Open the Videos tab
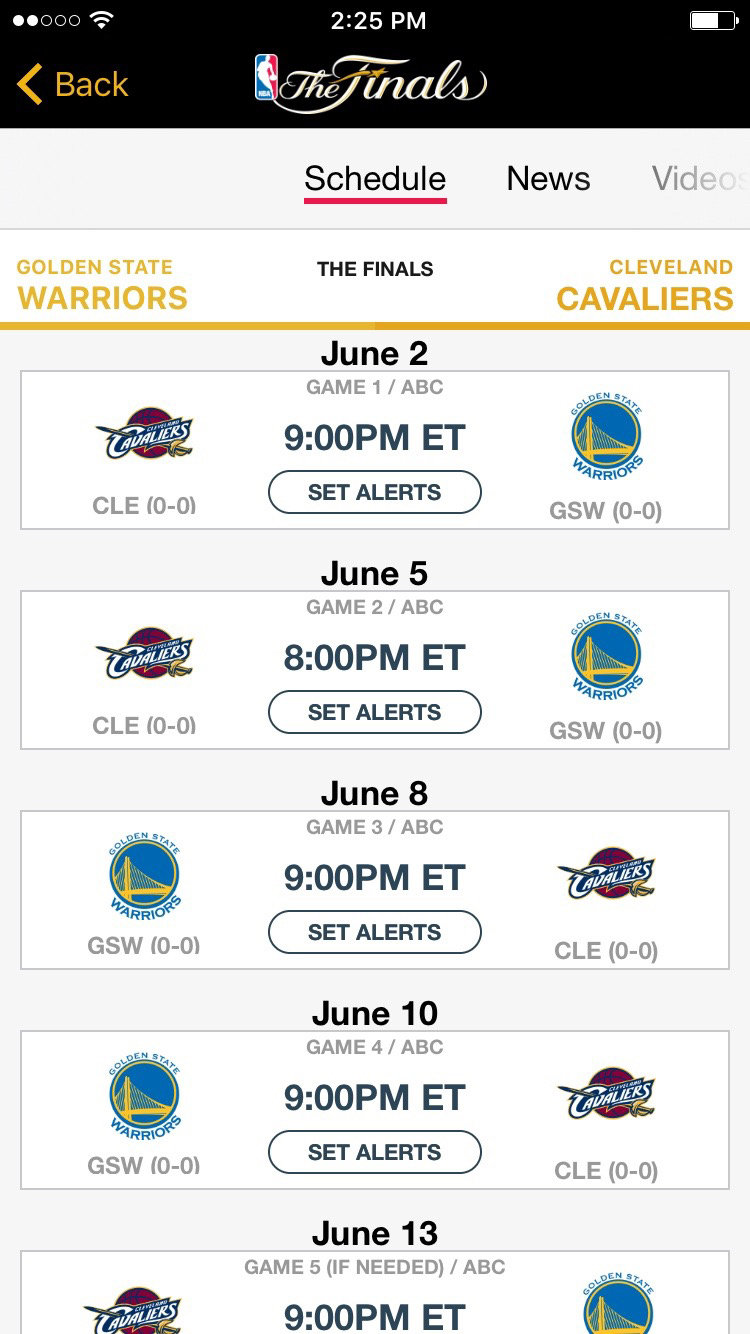This screenshot has width=750, height=1334. [x=699, y=179]
